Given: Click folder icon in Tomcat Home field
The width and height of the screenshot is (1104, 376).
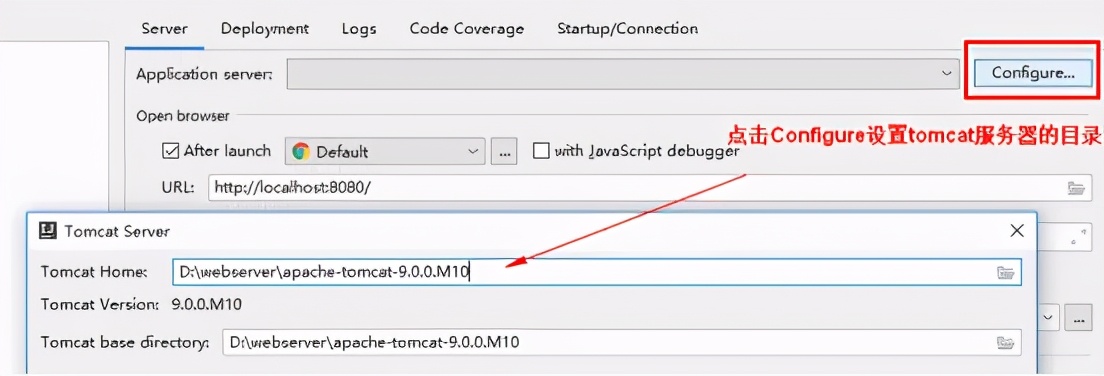Looking at the screenshot, I should [x=1005, y=272].
